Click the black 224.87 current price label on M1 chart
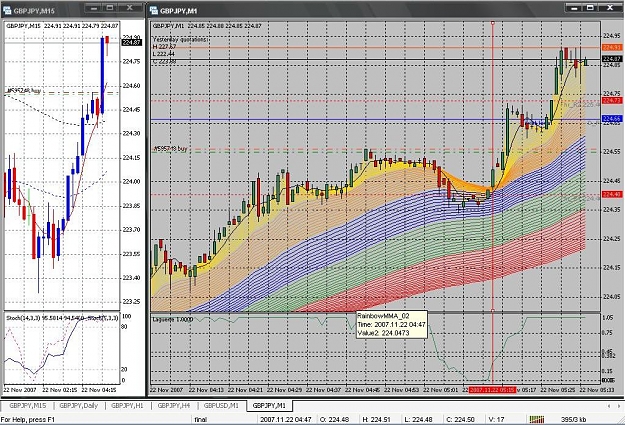625x425 pixels. pyautogui.click(x=611, y=59)
